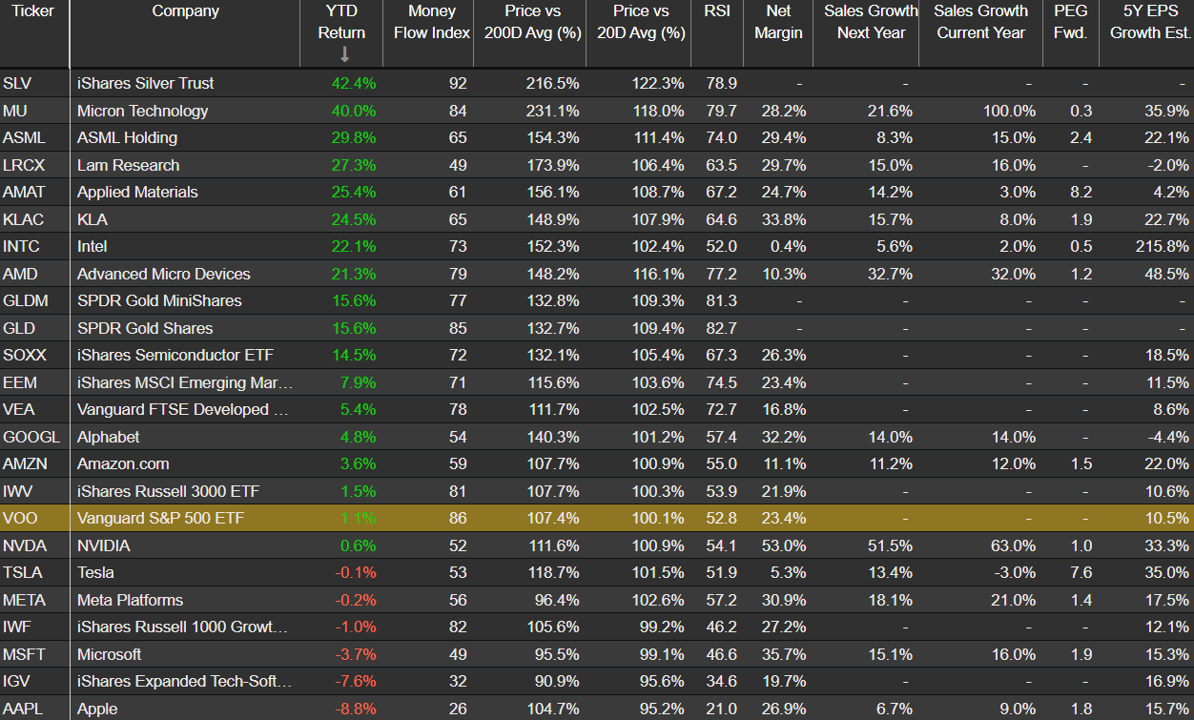Select the MSFT ticker cell

24,655
